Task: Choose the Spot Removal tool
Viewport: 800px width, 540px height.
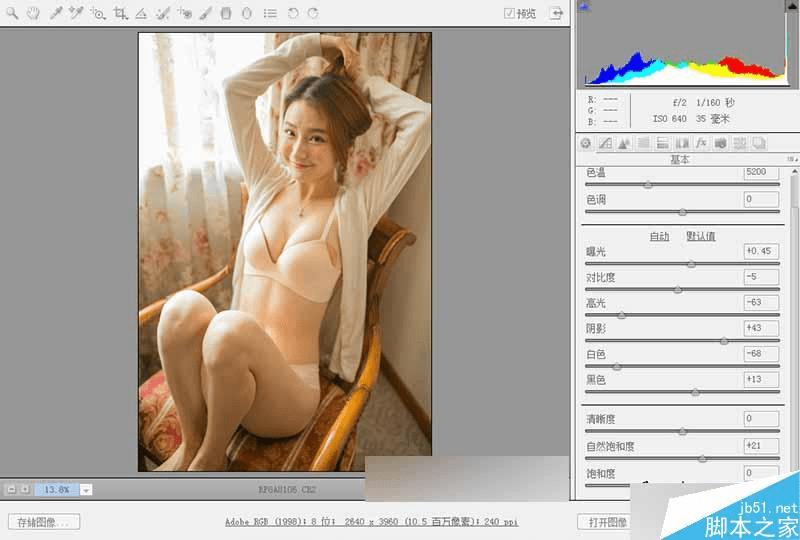Action: click(163, 14)
